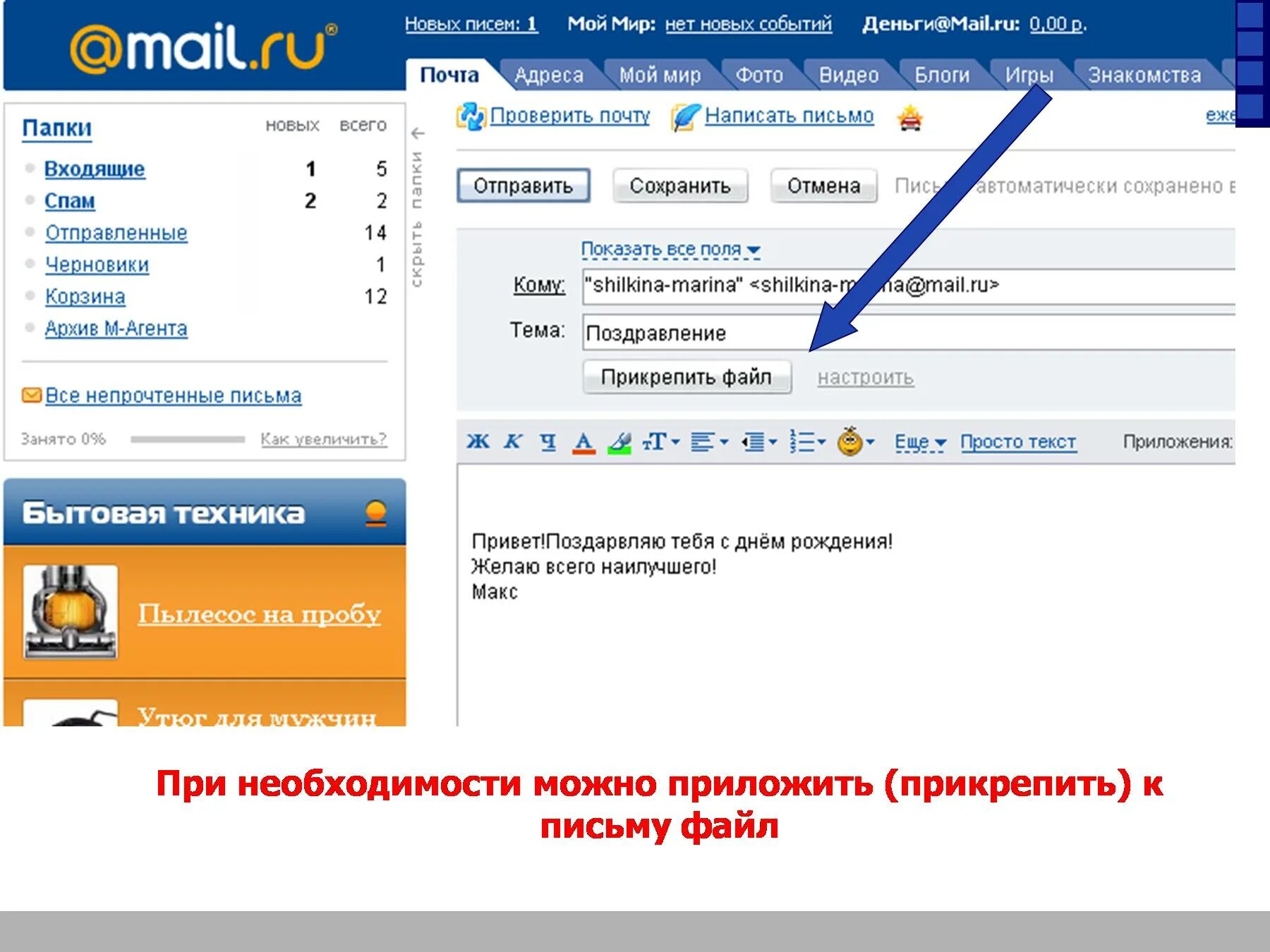
Task: Open the font size T dropdown
Action: coord(660,442)
